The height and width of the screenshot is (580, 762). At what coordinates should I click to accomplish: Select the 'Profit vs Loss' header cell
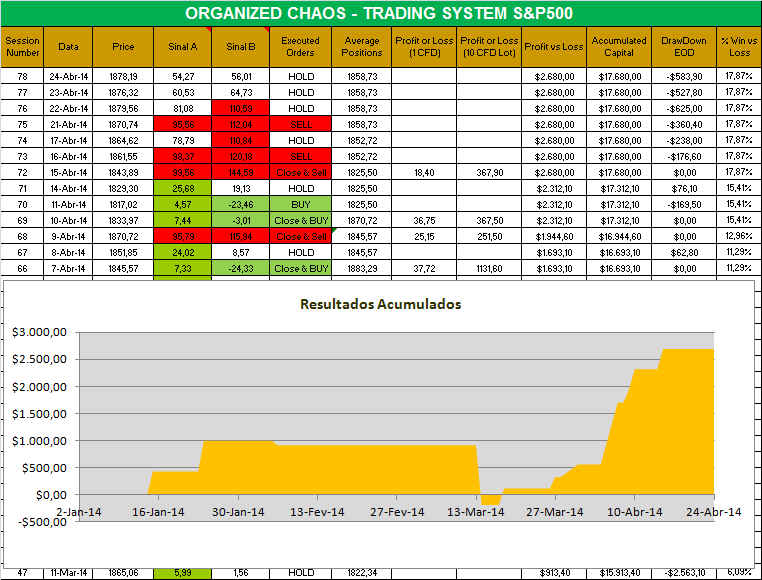click(x=554, y=47)
